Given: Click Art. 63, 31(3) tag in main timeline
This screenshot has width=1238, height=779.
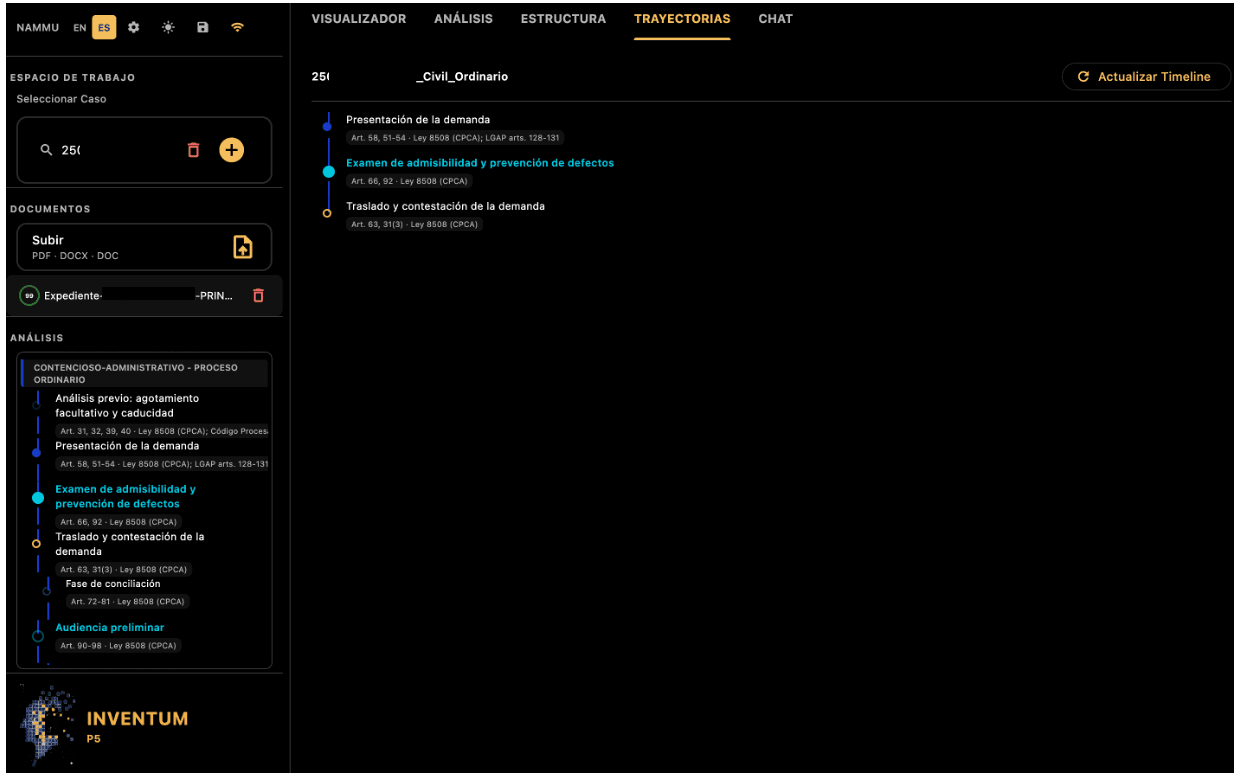Looking at the screenshot, I should 414,224.
